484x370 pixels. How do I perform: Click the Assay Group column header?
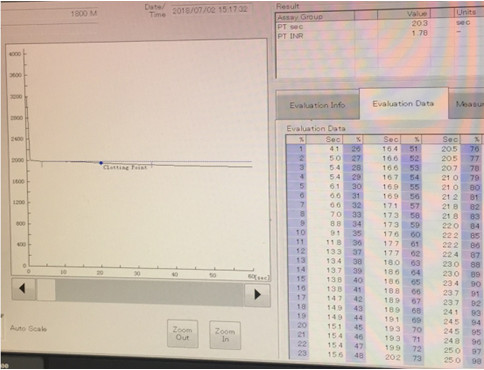click(x=315, y=17)
